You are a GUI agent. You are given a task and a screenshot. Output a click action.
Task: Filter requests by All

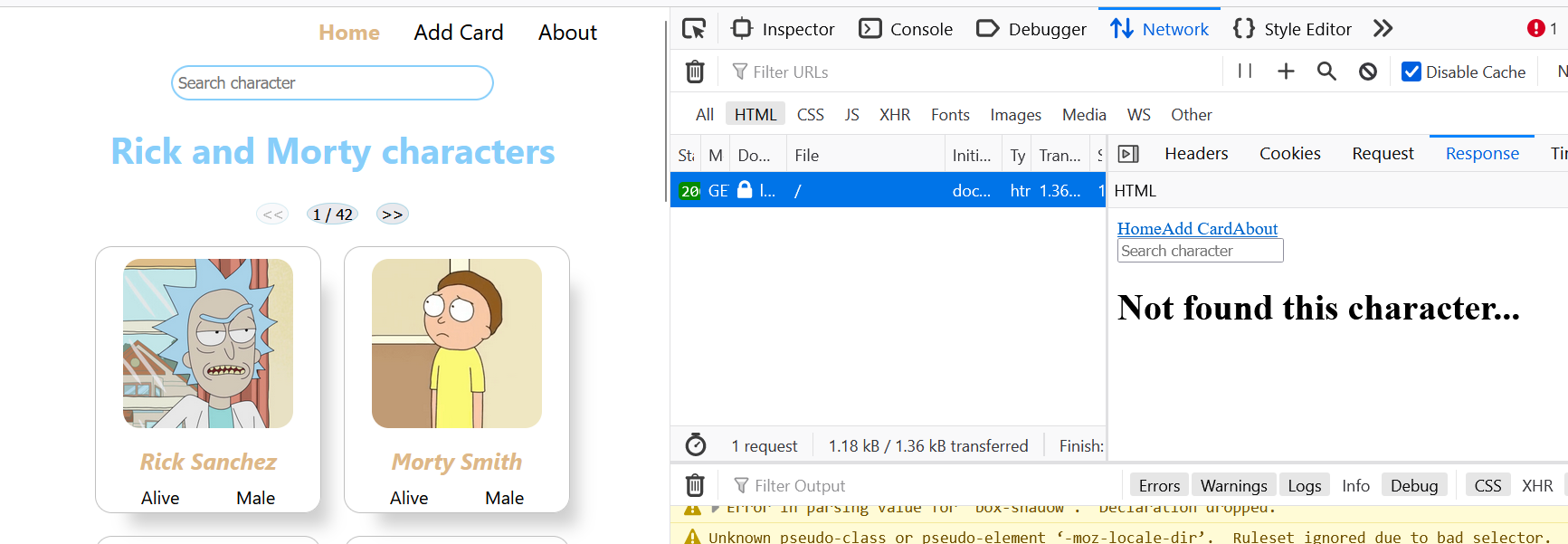click(x=705, y=115)
